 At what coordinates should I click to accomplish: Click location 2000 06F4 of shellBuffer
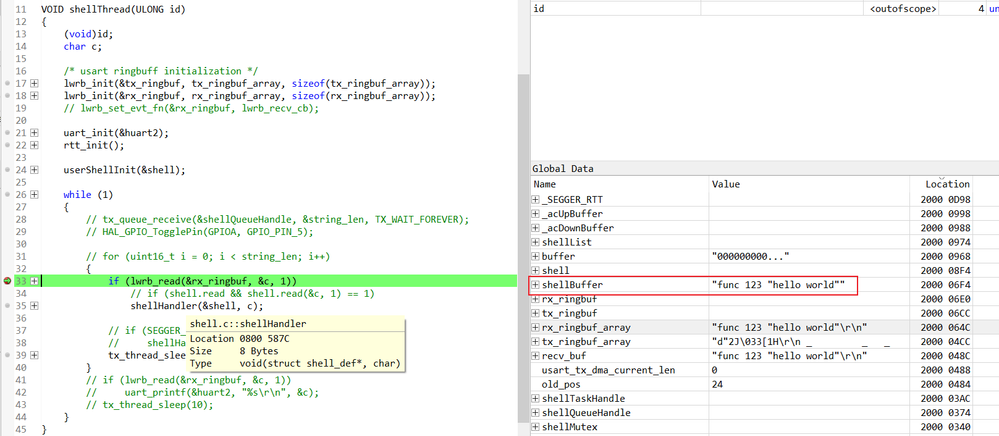(x=945, y=285)
